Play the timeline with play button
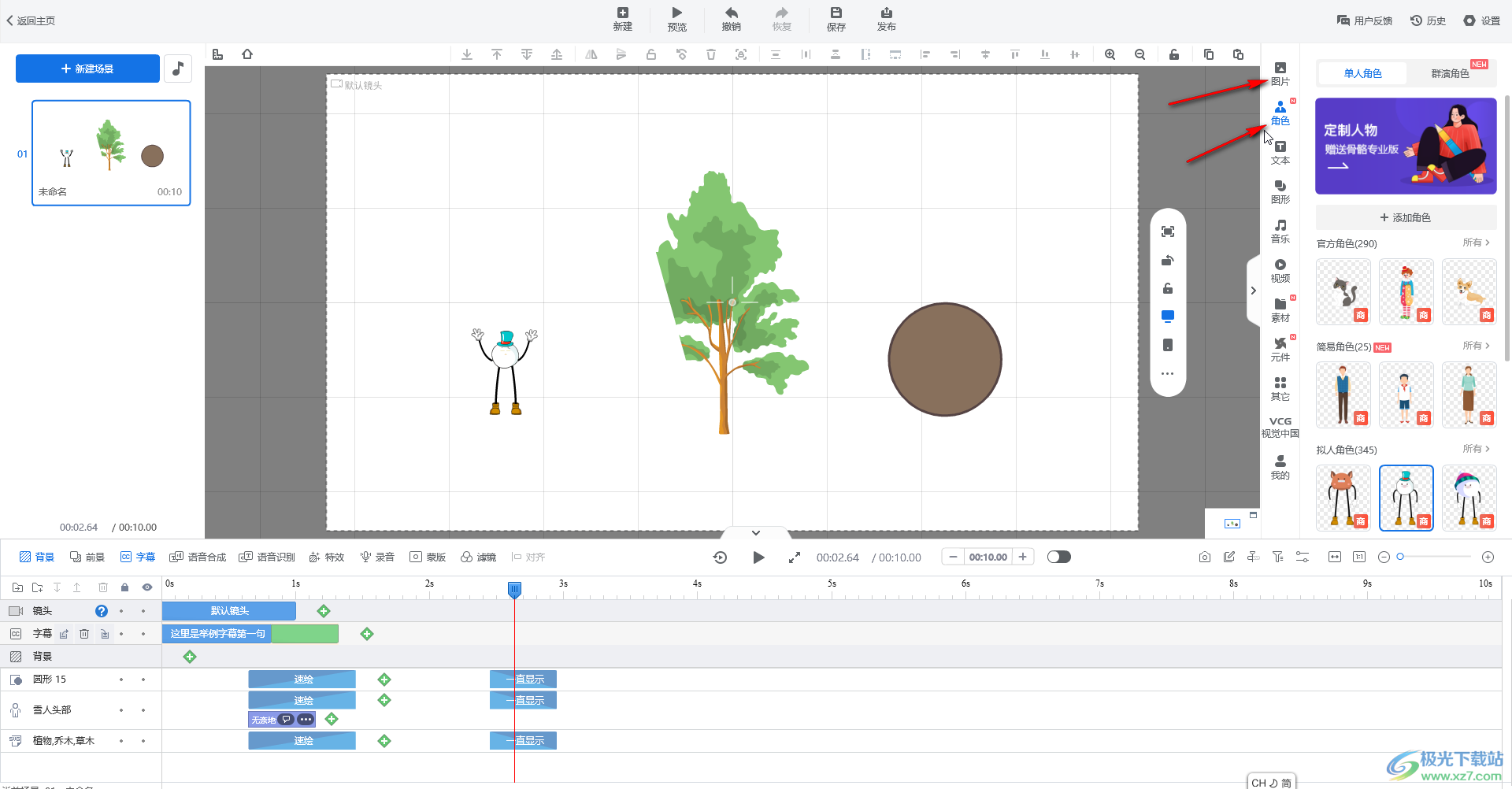 pos(758,557)
